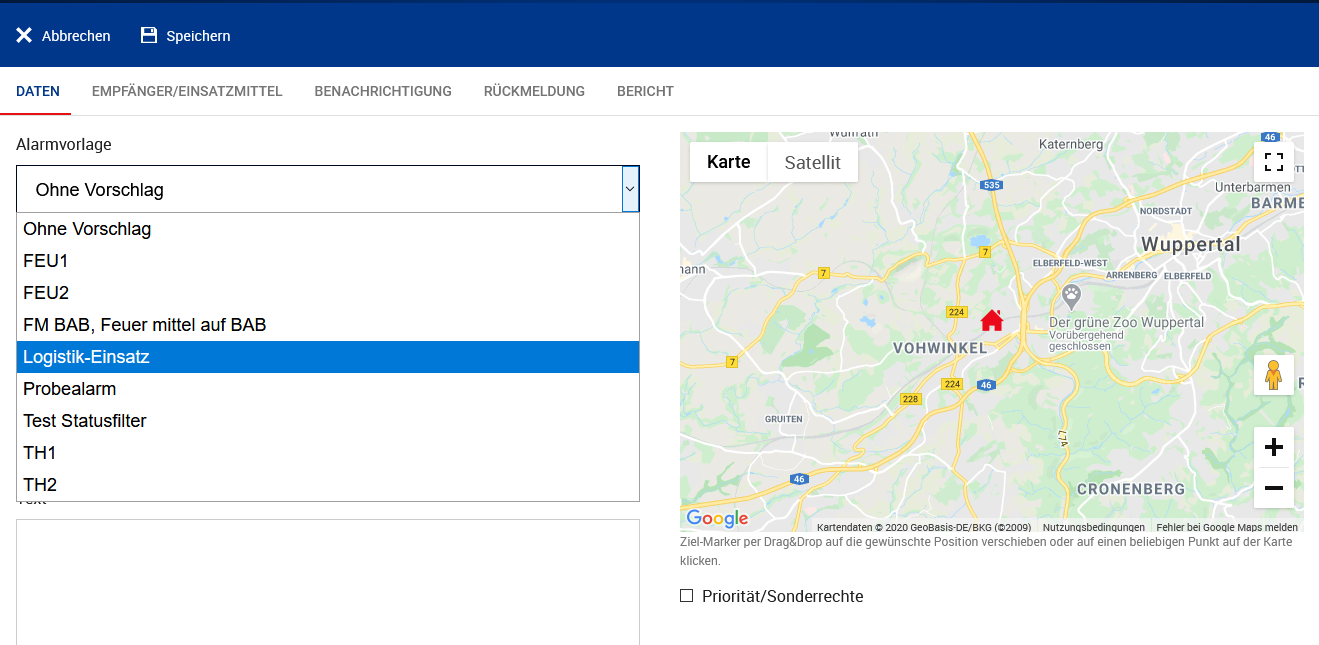Zoom out on the map
1319x645 pixels.
(1274, 488)
